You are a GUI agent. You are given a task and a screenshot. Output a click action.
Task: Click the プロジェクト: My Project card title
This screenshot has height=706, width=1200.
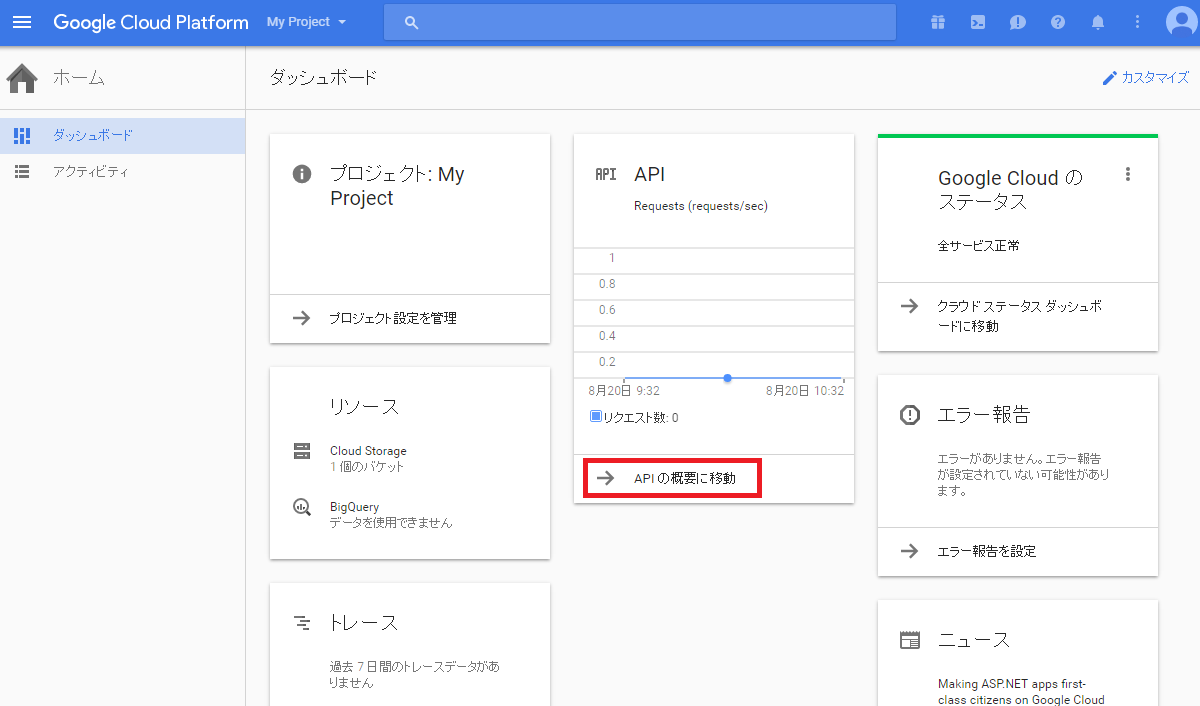[397, 186]
